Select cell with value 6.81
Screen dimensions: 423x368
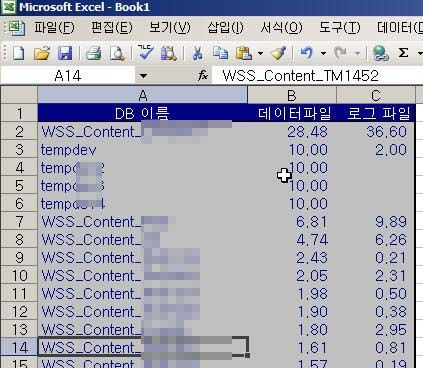[x=292, y=221]
